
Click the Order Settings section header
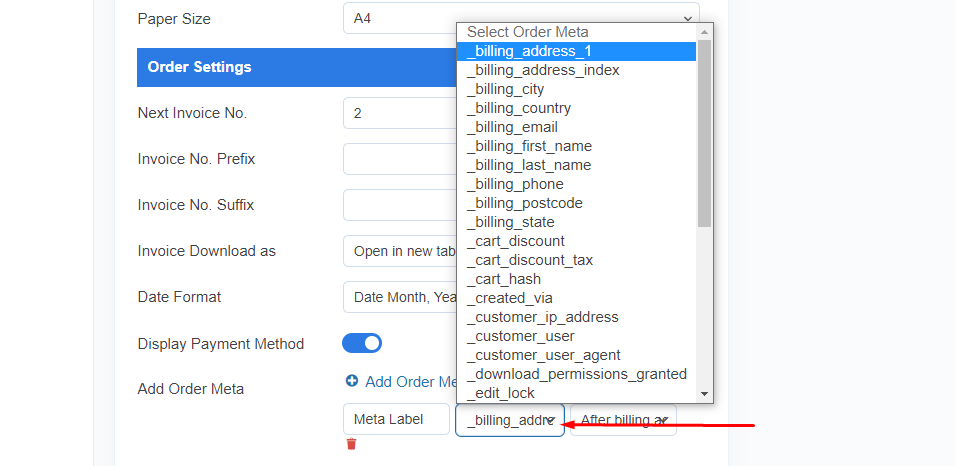[297, 67]
